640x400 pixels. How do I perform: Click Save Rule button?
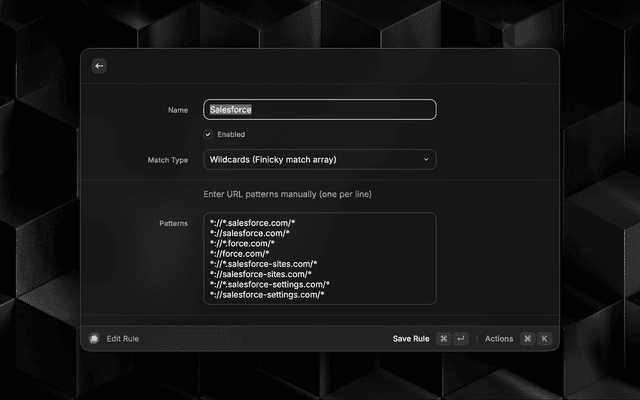(411, 339)
